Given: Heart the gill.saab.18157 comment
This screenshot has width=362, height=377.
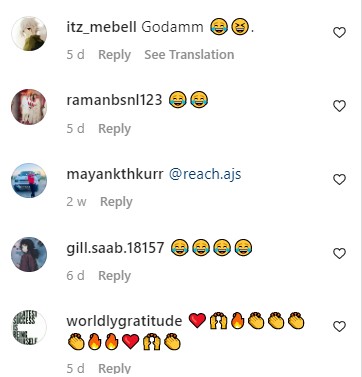Looking at the screenshot, I should click(x=339, y=254).
